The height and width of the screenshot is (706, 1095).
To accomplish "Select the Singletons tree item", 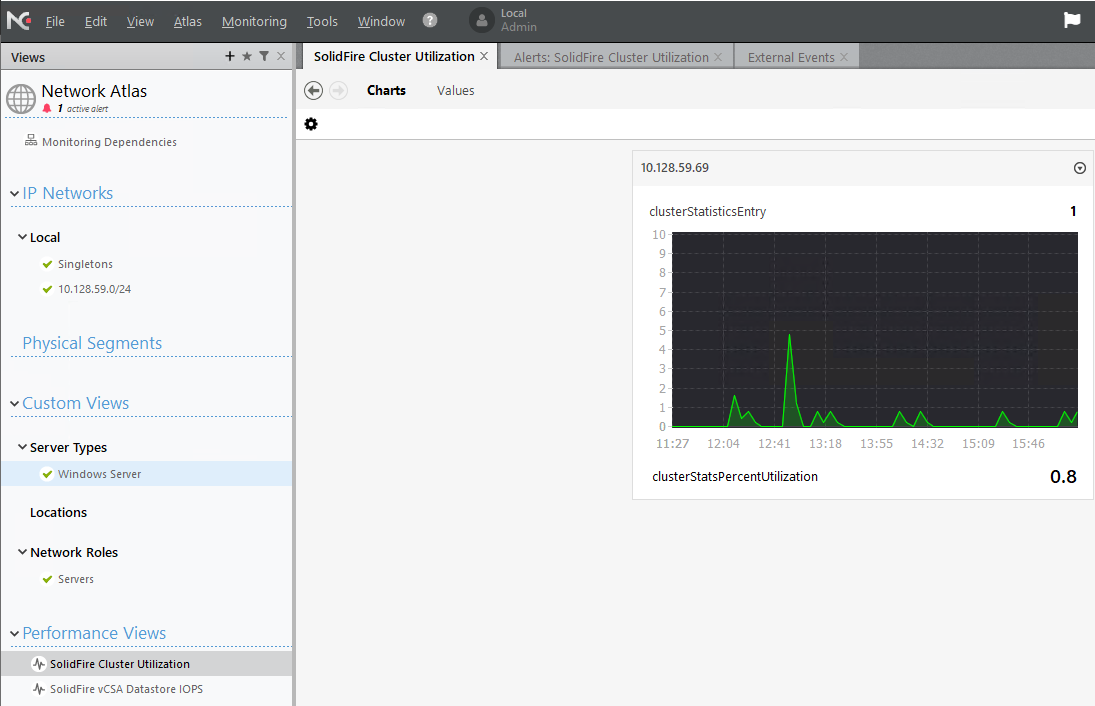I will point(85,264).
